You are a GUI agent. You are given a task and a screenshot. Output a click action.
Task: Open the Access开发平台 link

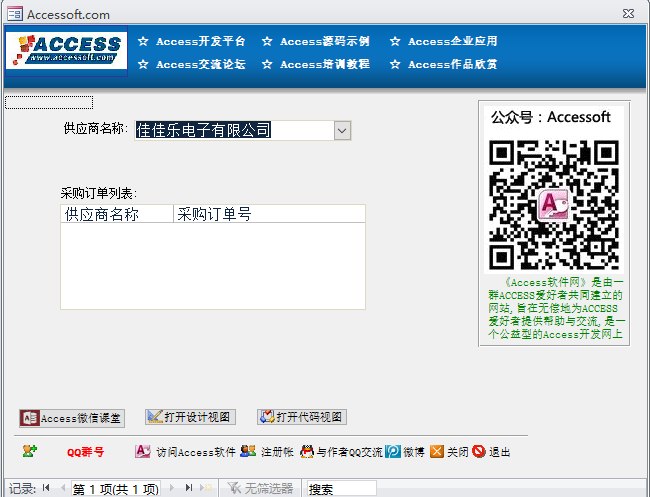pyautogui.click(x=201, y=41)
